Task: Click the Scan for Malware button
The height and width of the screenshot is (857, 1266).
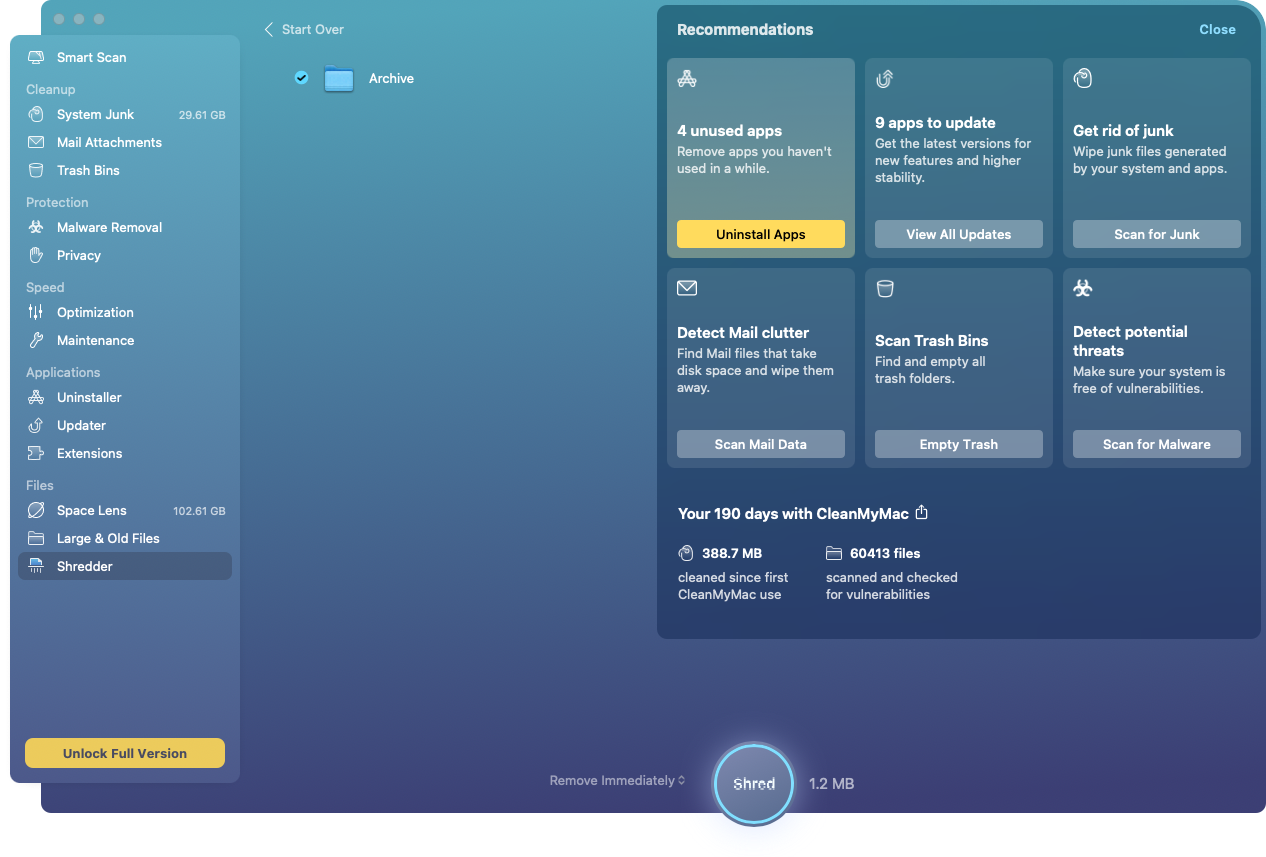Action: coord(1157,444)
